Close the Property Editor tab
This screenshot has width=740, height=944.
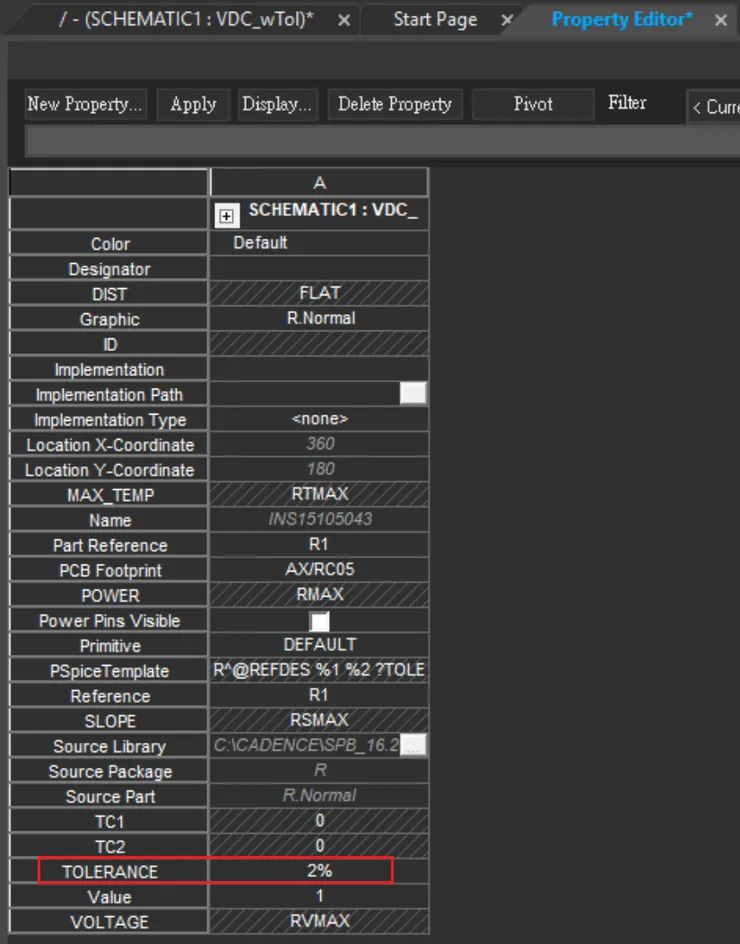pos(721,20)
